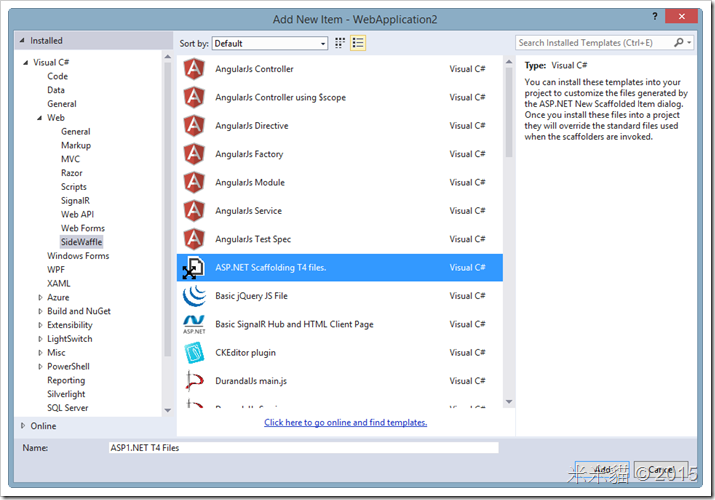
Task: Click the AngularJs Controller using $scope icon
Action: tap(194, 98)
